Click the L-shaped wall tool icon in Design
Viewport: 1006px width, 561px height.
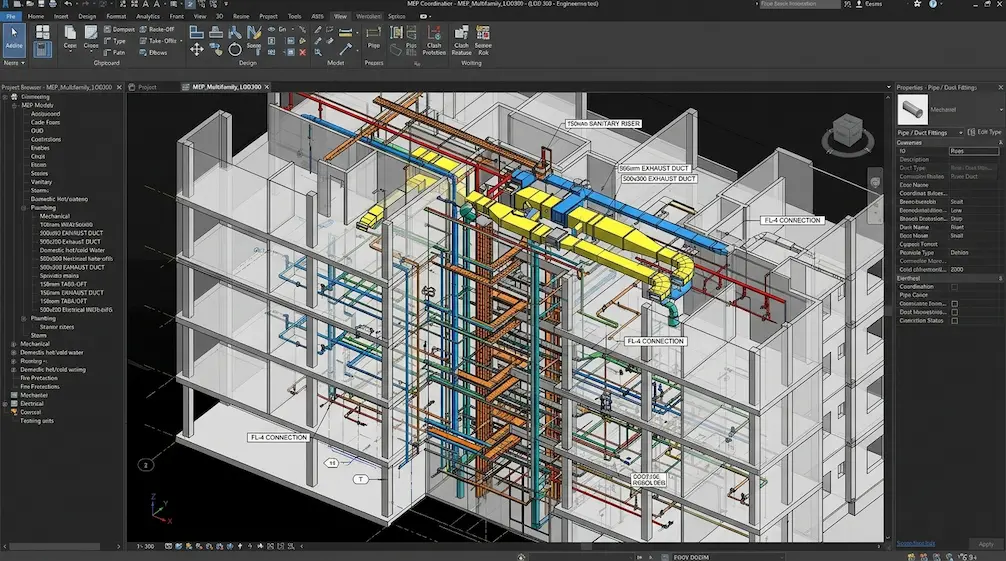click(197, 31)
